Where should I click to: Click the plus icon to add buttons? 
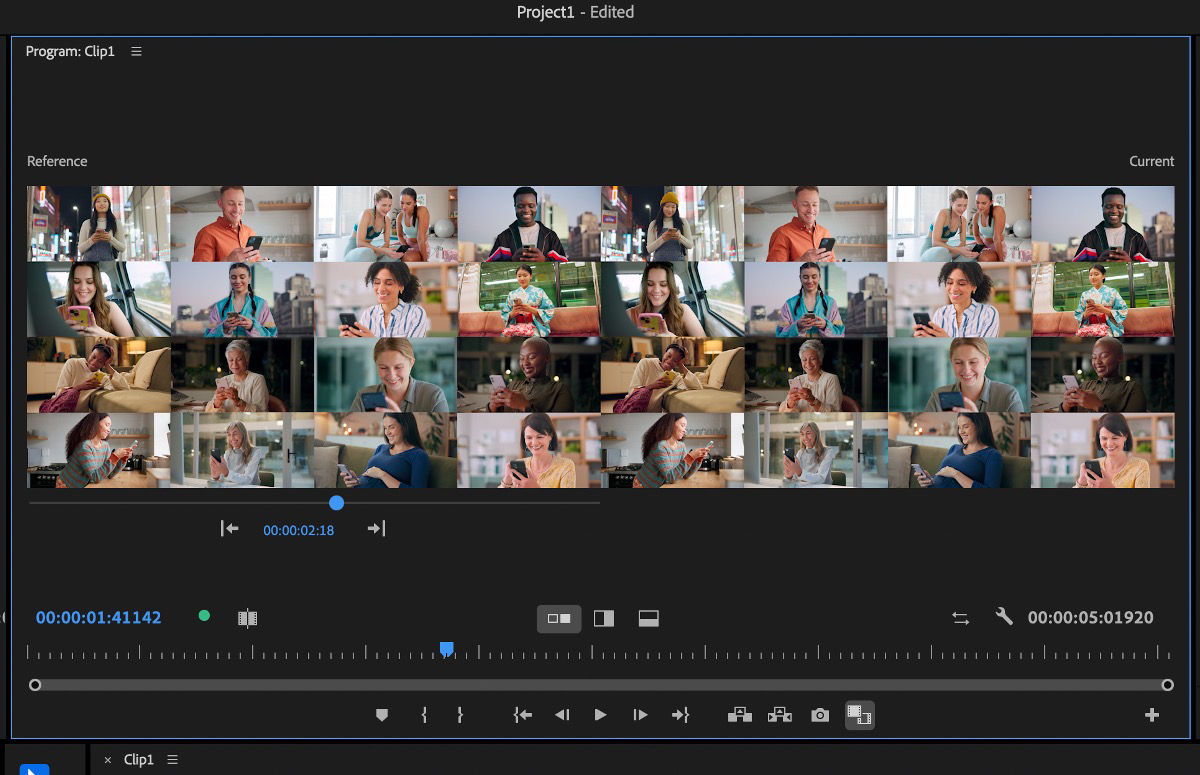(x=1150, y=715)
